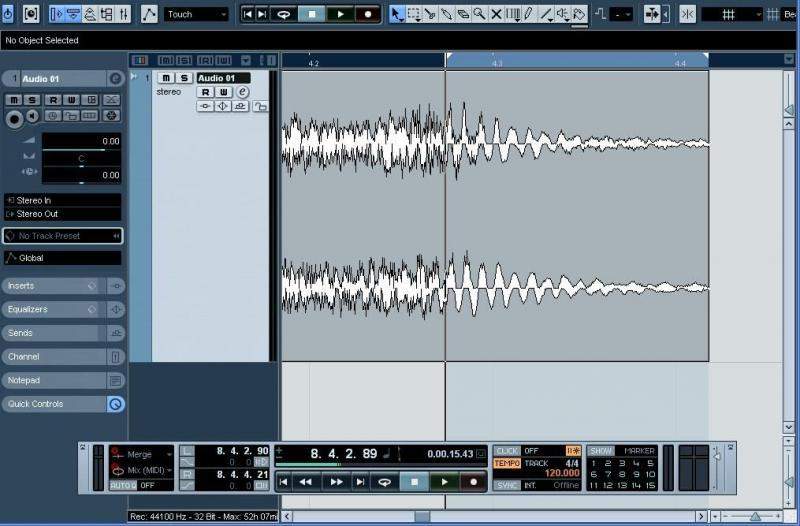
Task: Select the Draw pencil tool
Action: point(529,14)
